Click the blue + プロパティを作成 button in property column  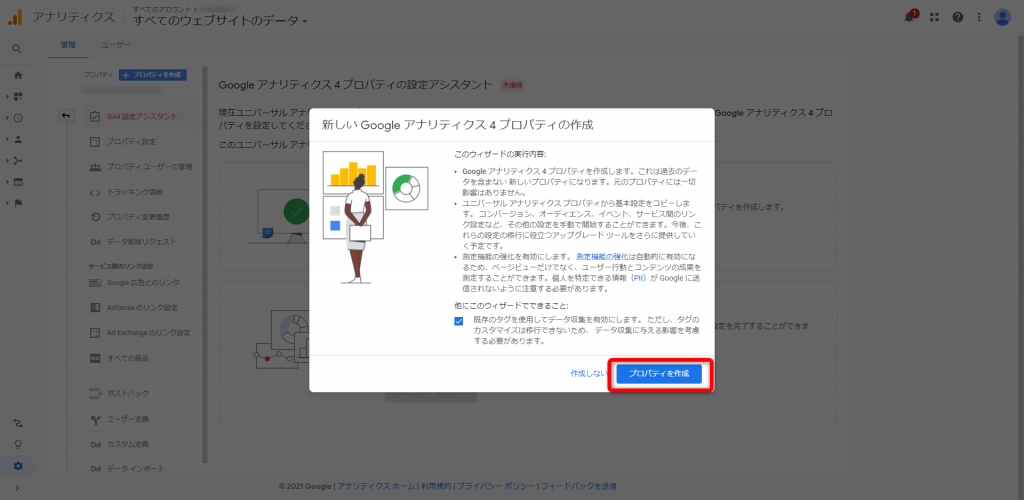point(153,76)
